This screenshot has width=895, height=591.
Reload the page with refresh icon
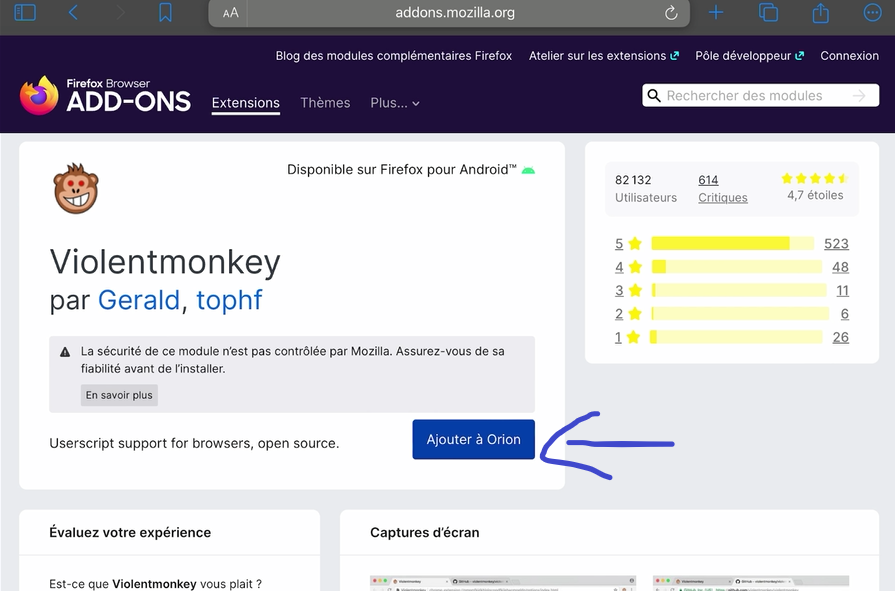671,13
